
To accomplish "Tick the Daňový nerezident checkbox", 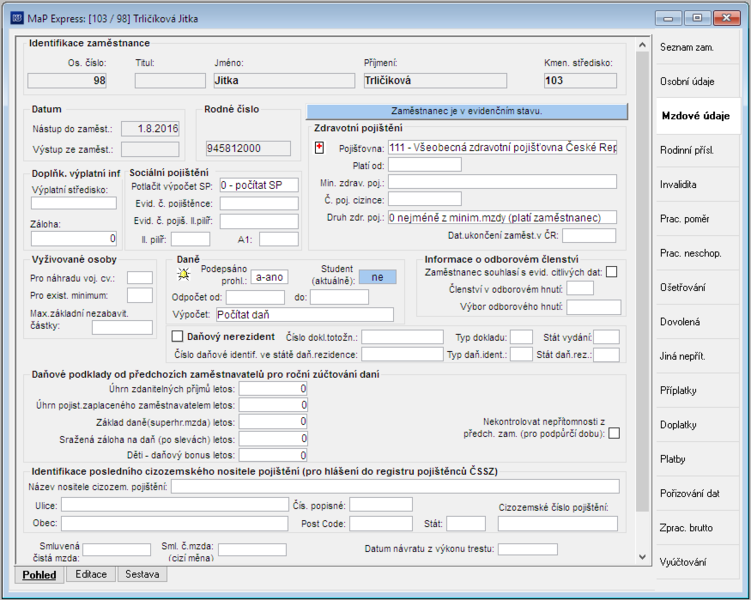I will pyautogui.click(x=177, y=337).
